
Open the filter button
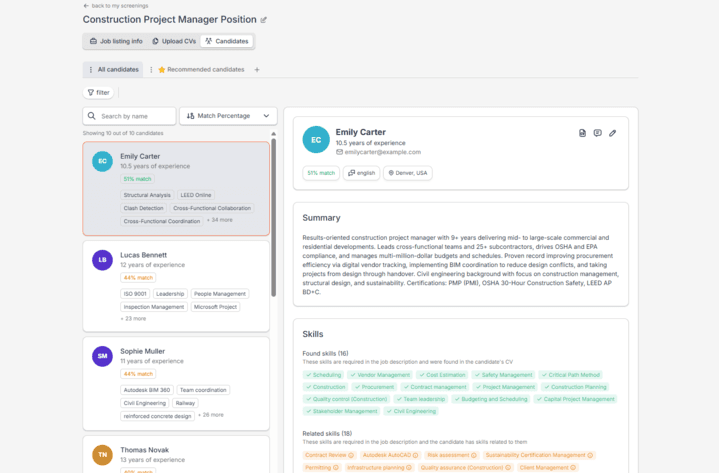(x=98, y=93)
